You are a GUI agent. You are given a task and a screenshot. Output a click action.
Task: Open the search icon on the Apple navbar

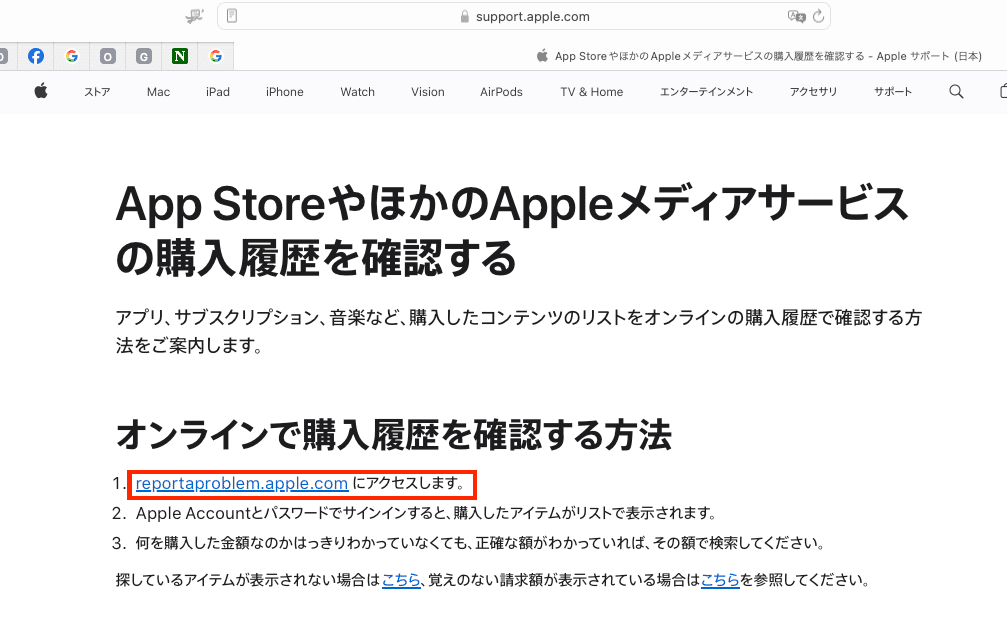tap(955, 91)
